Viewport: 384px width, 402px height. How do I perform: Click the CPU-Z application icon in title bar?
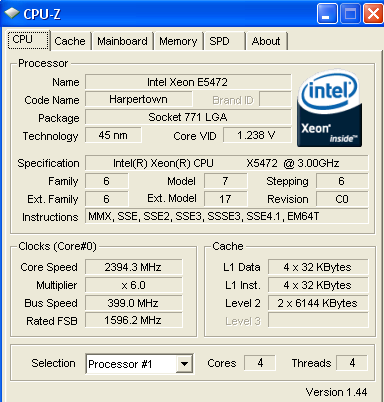click(12, 13)
